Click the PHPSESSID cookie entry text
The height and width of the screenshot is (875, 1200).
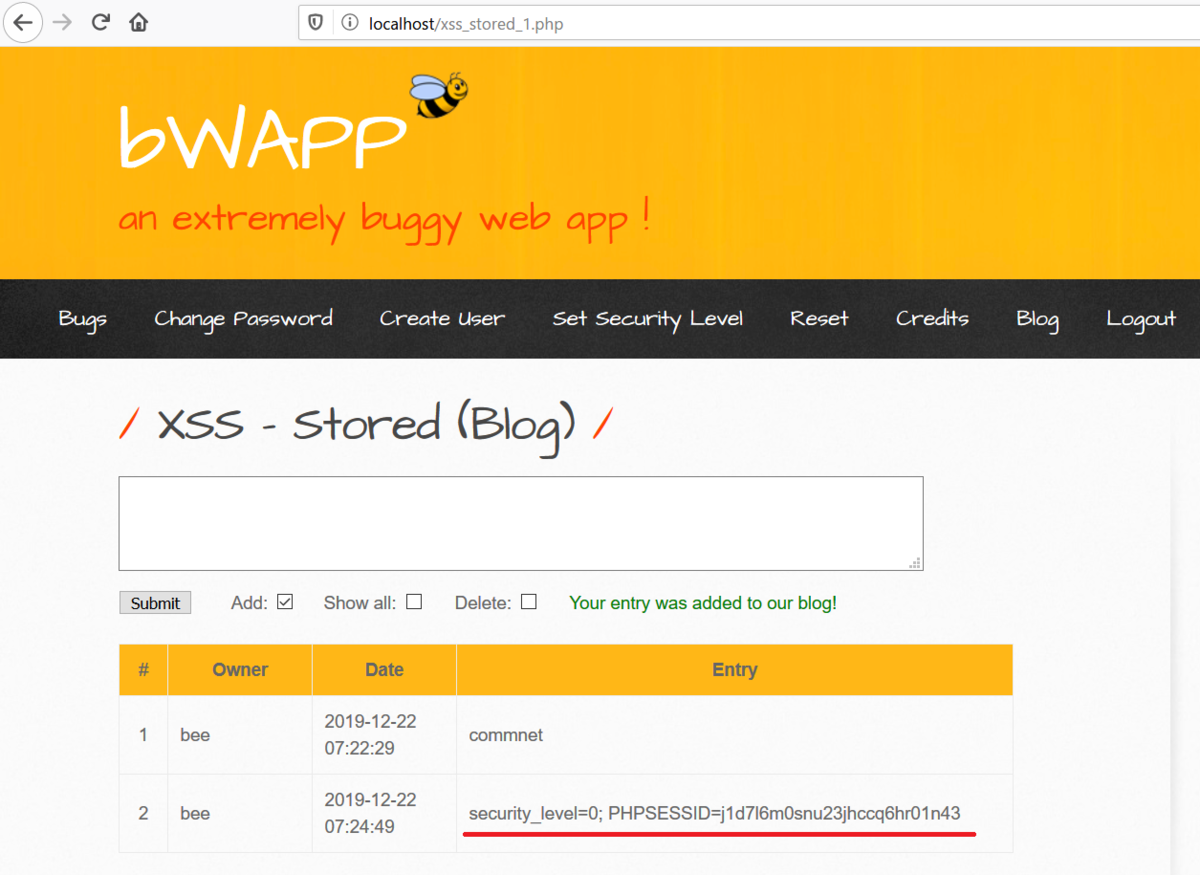(715, 814)
